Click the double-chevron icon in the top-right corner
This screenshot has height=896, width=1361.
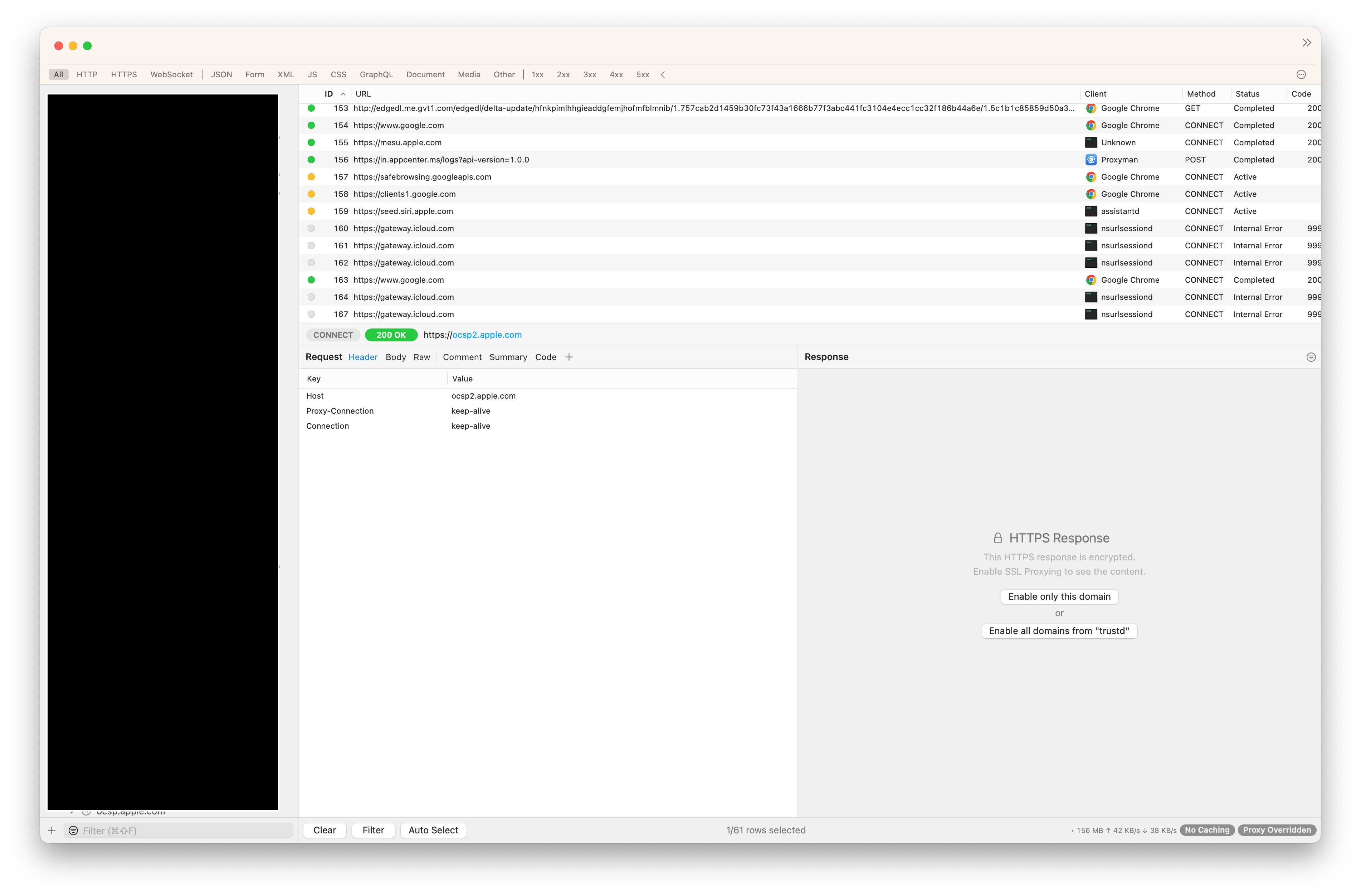1307,42
